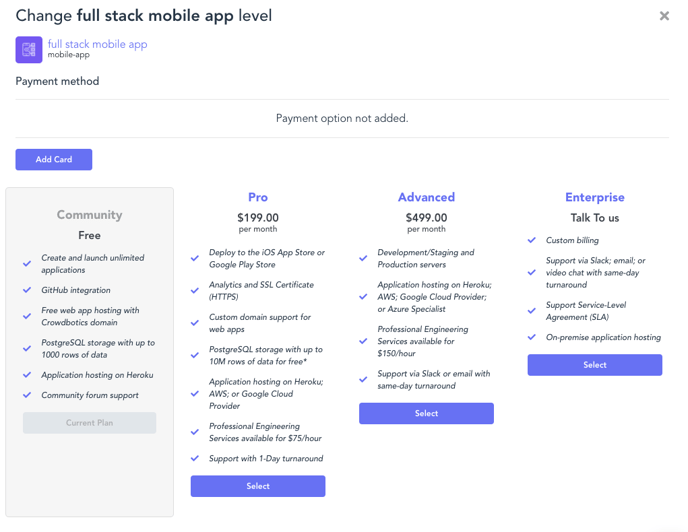Select the Advanced plan
The width and height of the screenshot is (688, 532).
point(426,413)
